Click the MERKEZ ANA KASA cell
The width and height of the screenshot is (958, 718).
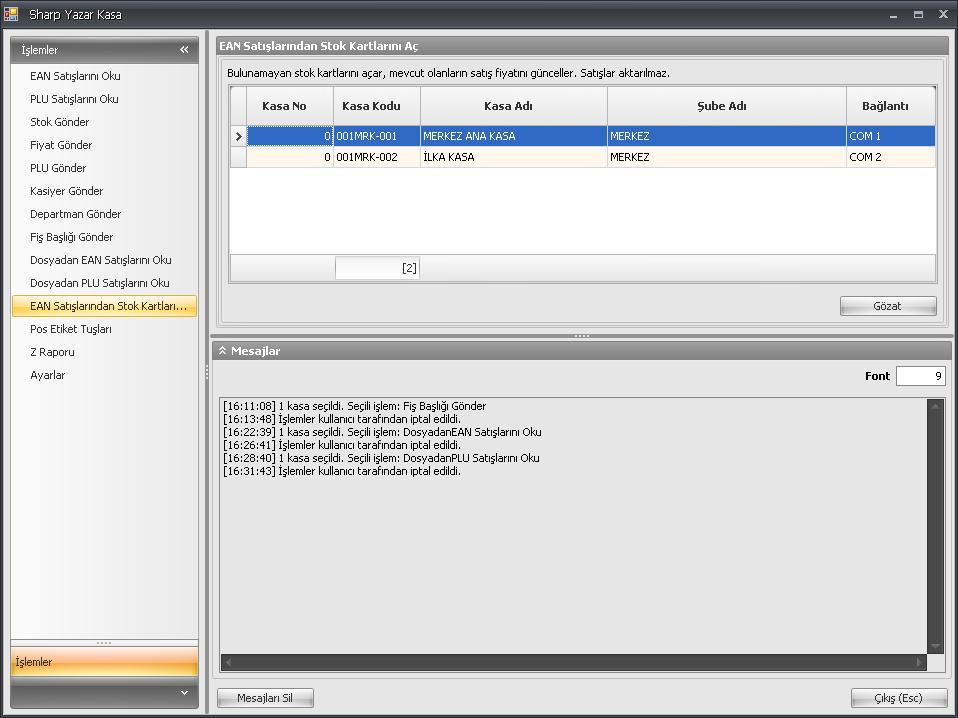pos(514,136)
